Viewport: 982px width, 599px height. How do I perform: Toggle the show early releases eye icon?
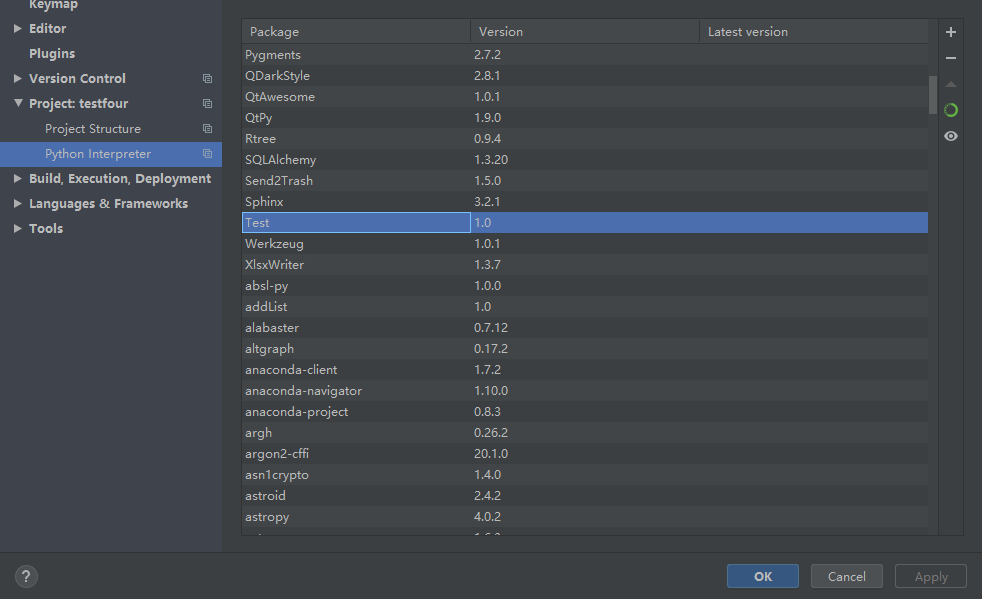click(x=950, y=136)
